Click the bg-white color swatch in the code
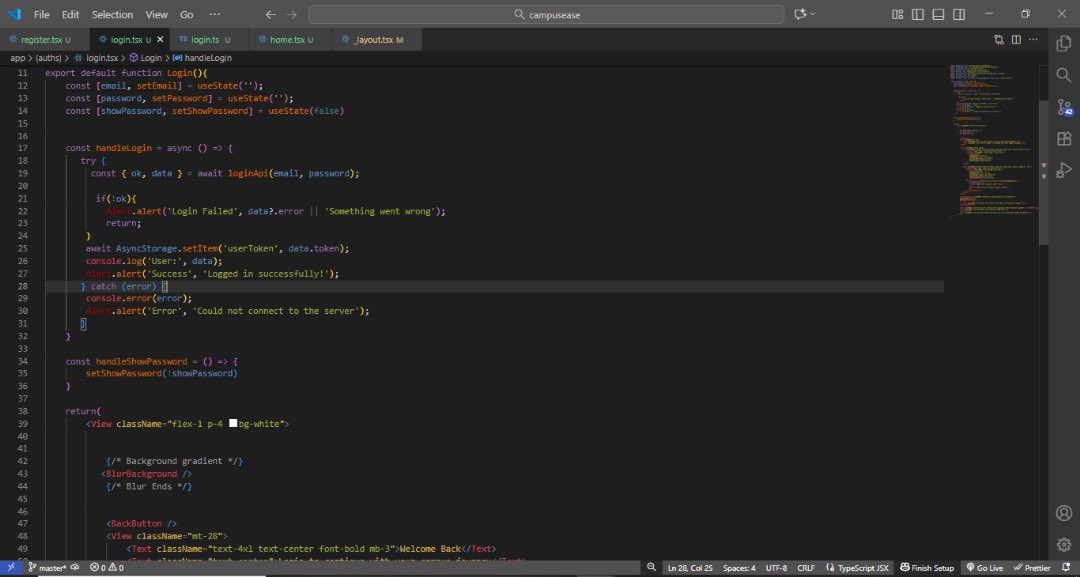 coord(233,423)
